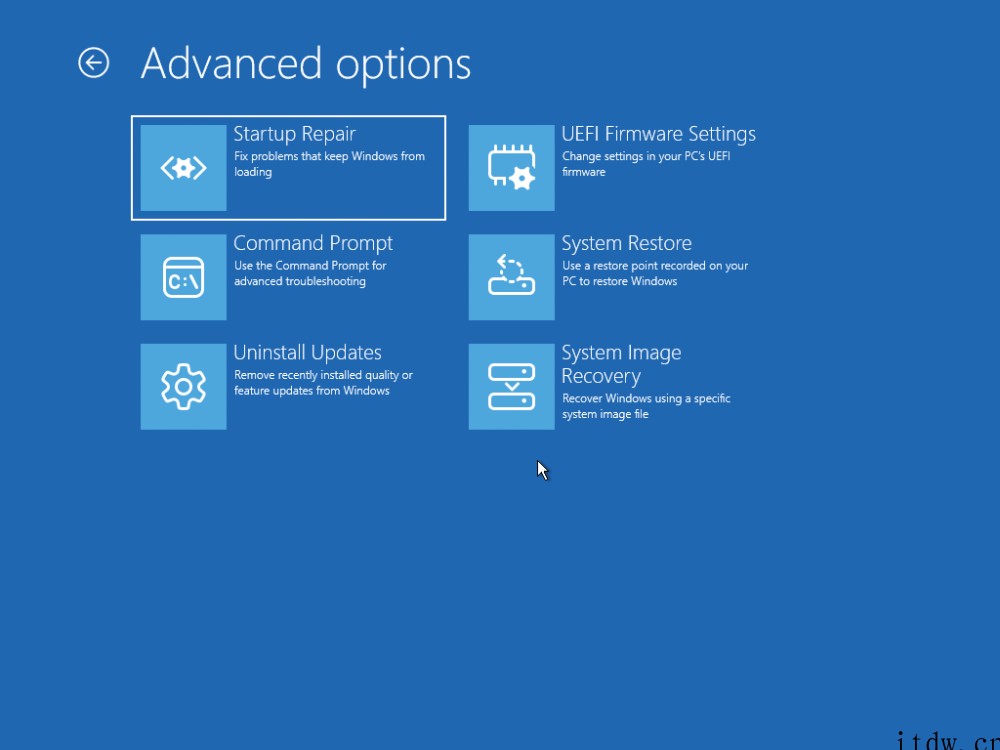Pick the System Image Recovery title

[621, 364]
